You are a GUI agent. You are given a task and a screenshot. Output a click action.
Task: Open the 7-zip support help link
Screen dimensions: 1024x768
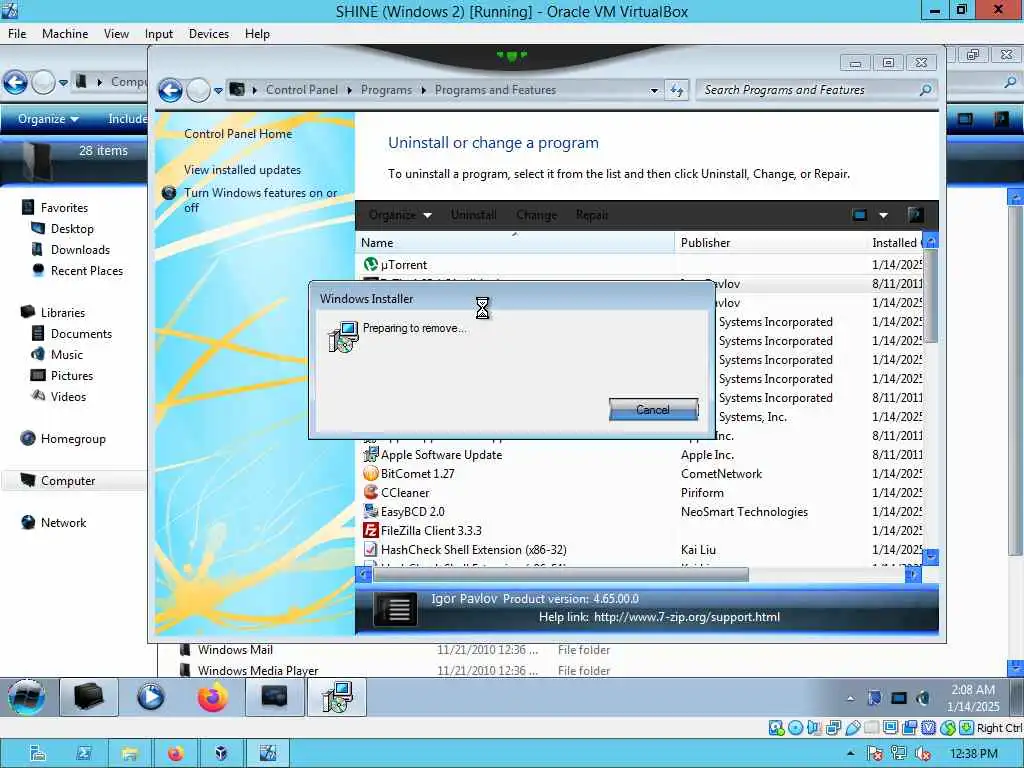point(686,617)
